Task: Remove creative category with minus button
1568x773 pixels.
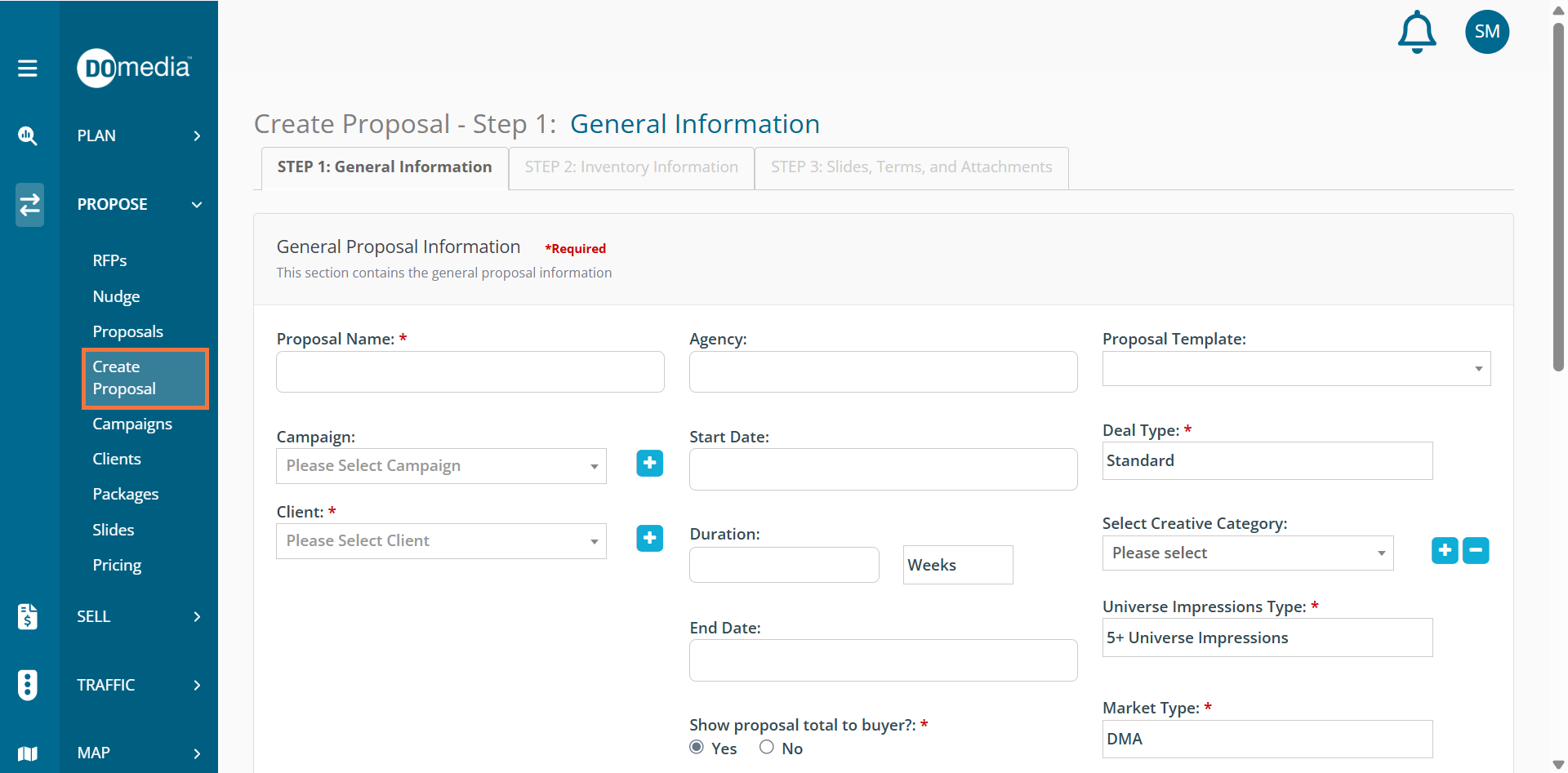Action: point(1475,551)
